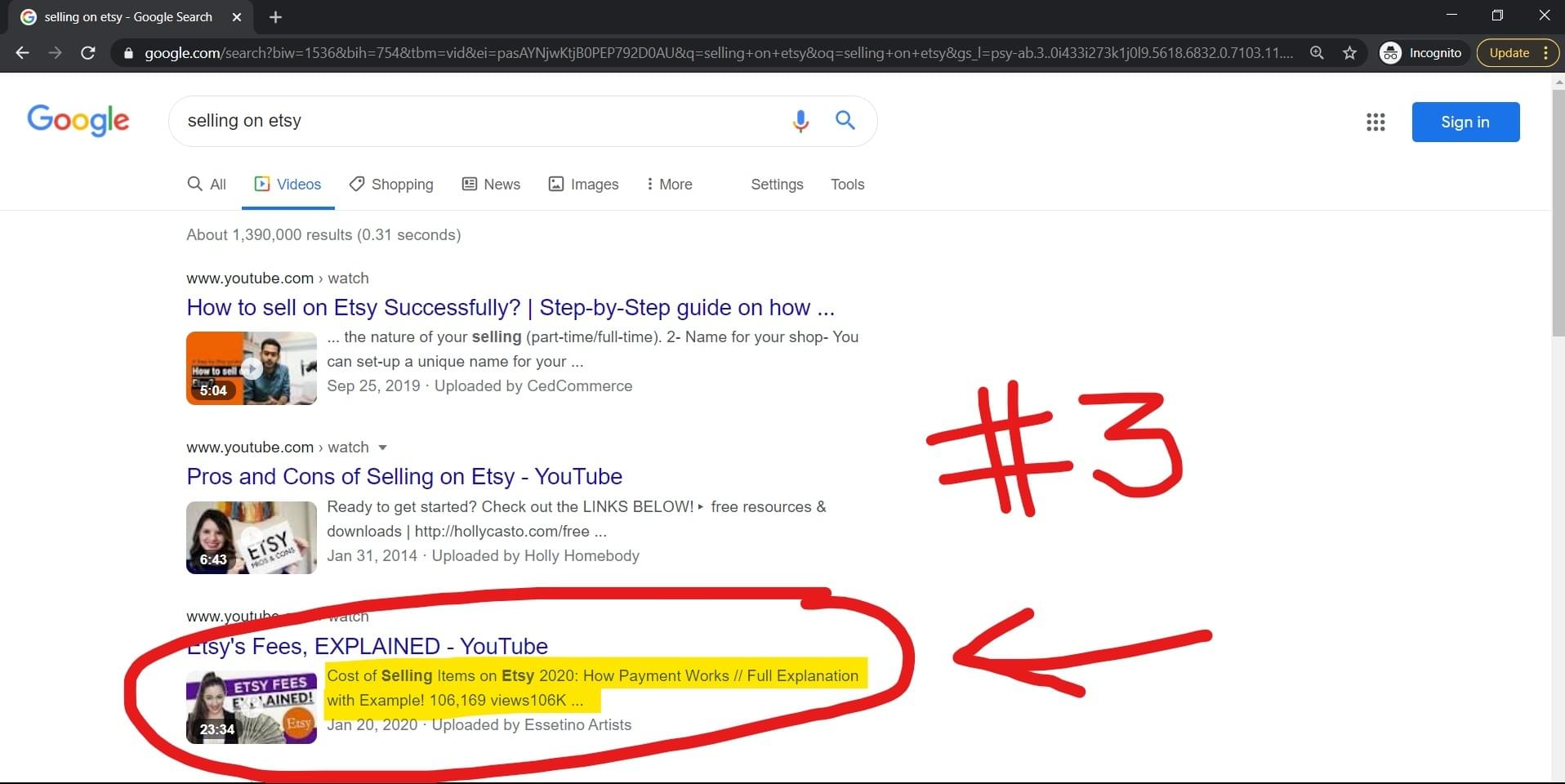
Task: Click the Update button
Action: click(1508, 52)
